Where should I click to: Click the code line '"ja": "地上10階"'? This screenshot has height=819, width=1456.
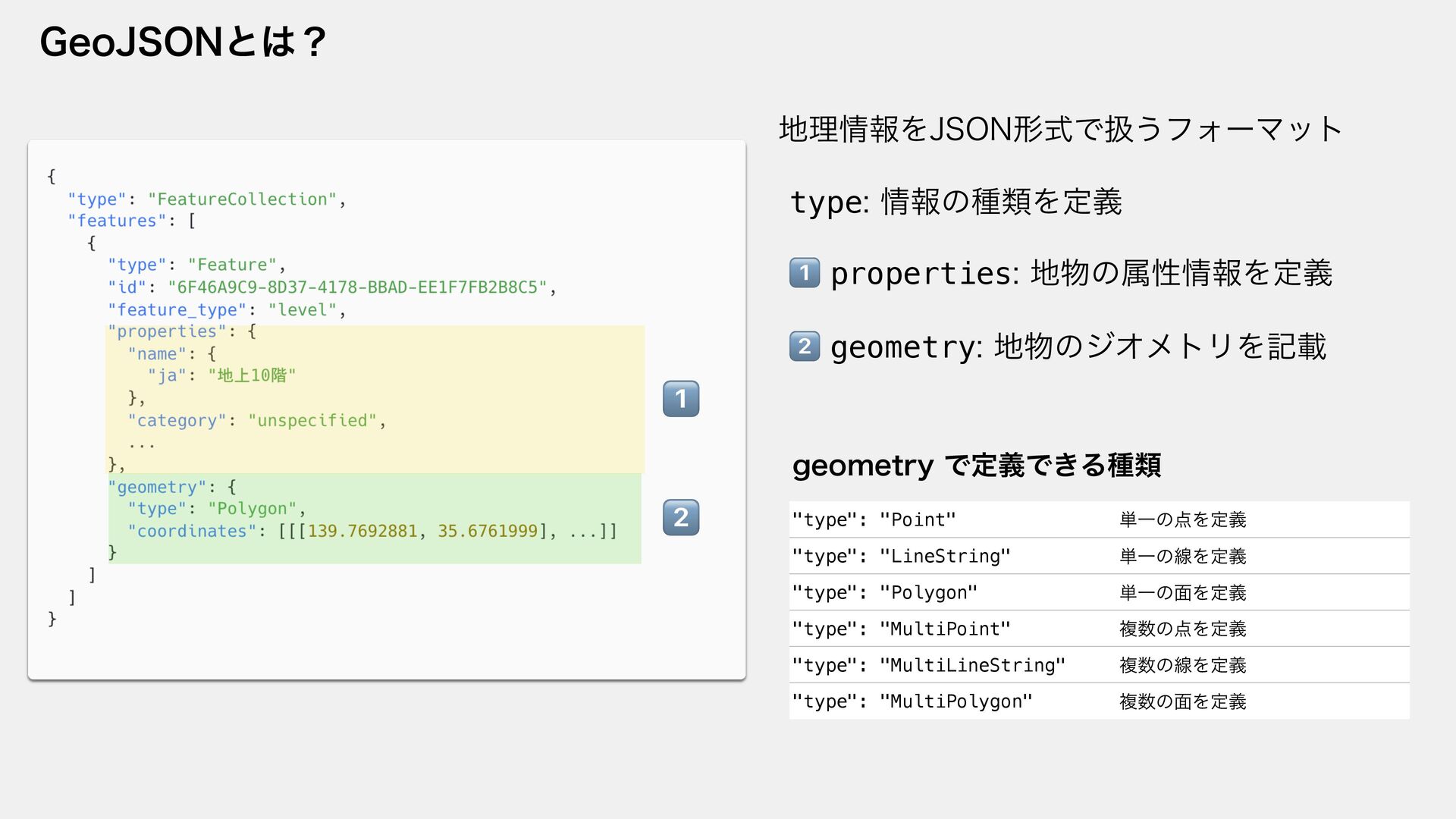click(x=221, y=375)
